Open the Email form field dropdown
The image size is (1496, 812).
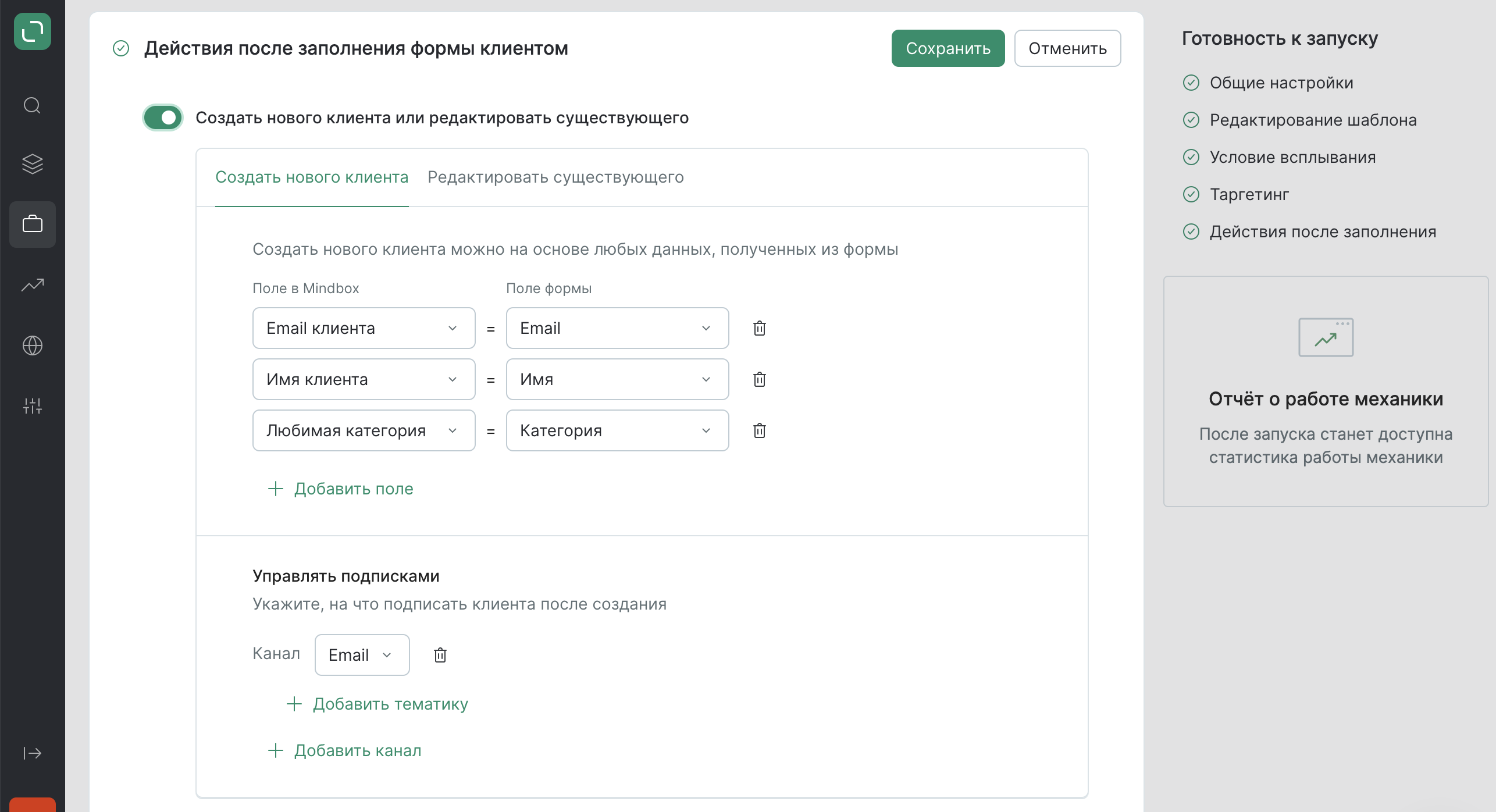pyautogui.click(x=618, y=328)
